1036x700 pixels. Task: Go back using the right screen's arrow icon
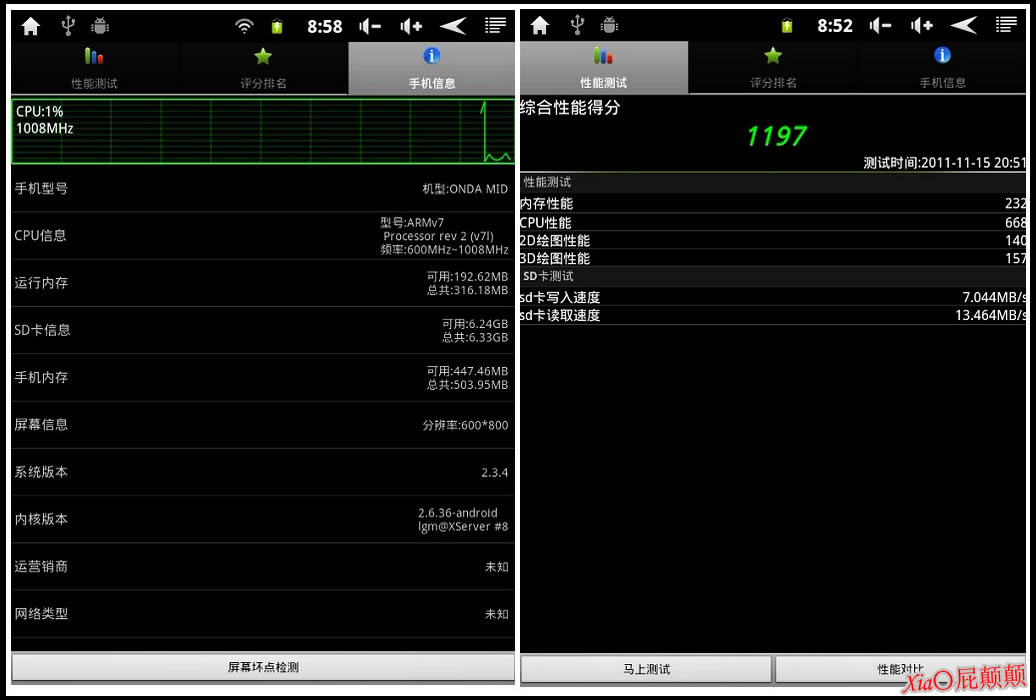coord(963,26)
